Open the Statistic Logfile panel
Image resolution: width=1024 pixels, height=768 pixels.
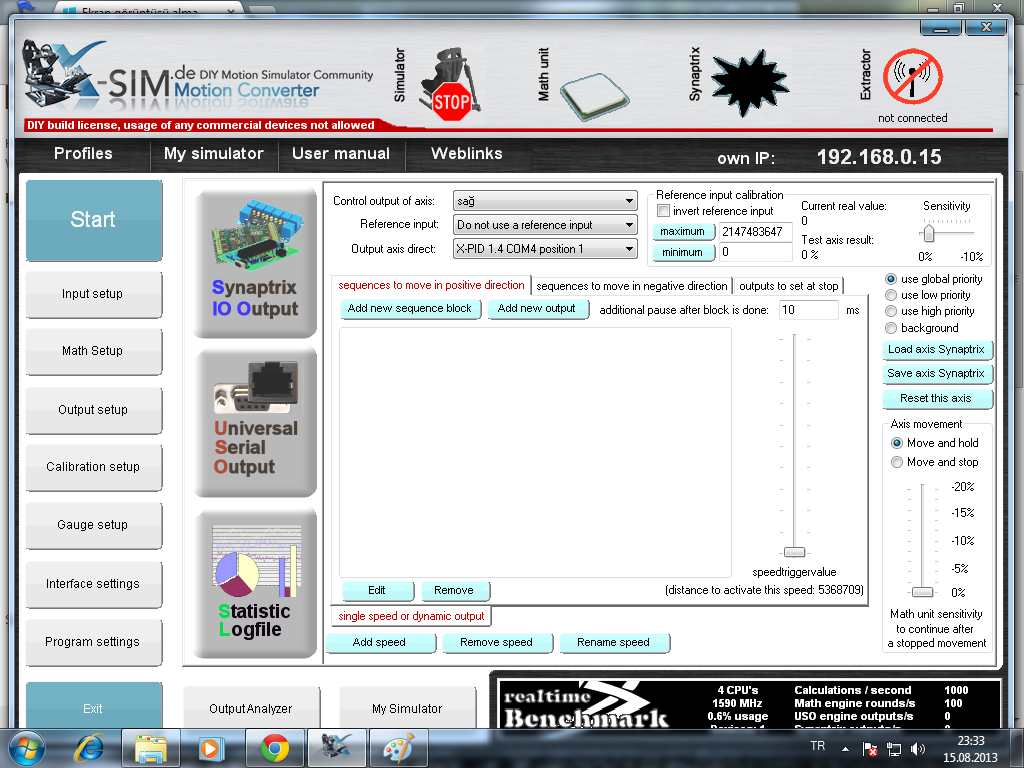[255, 583]
